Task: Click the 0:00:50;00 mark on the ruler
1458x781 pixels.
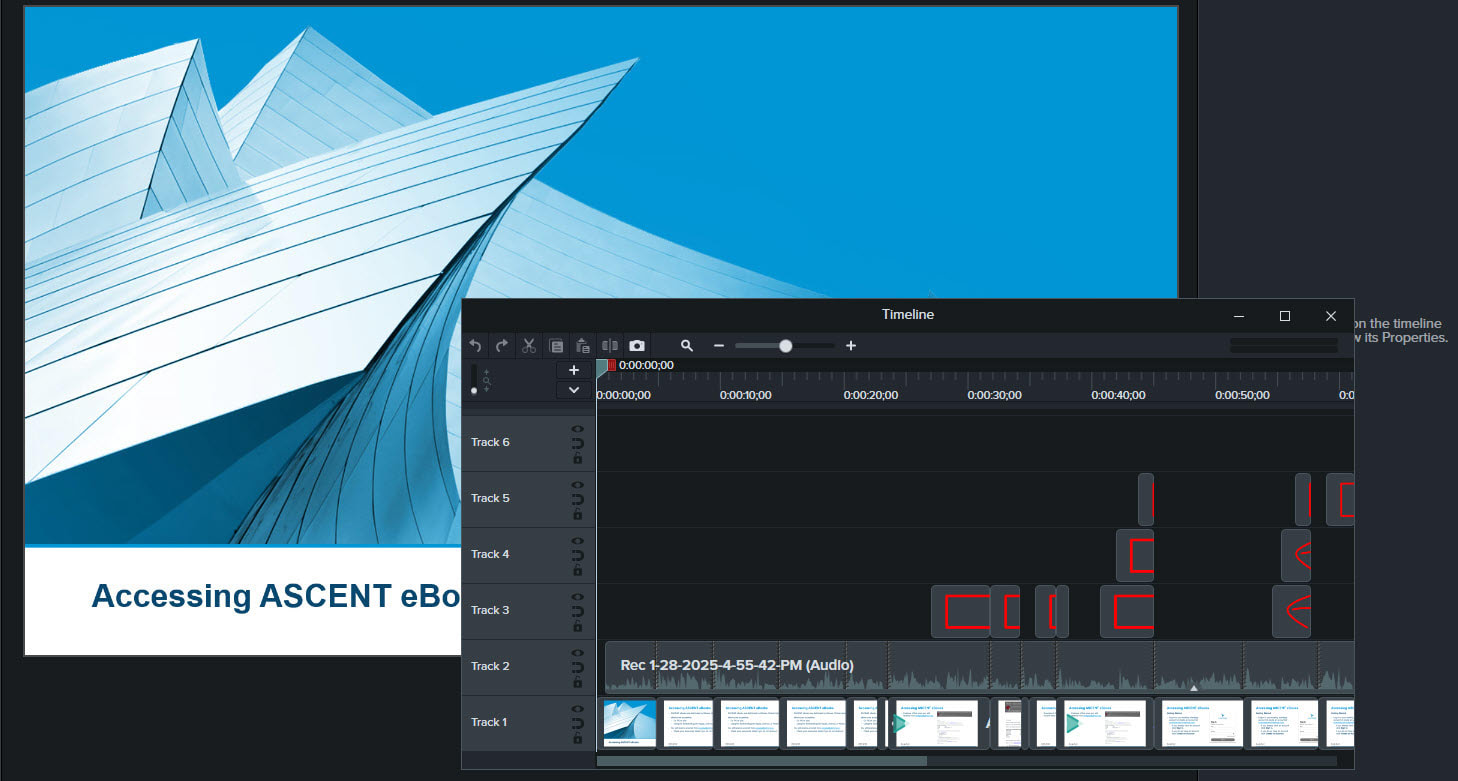Action: pos(1242,395)
